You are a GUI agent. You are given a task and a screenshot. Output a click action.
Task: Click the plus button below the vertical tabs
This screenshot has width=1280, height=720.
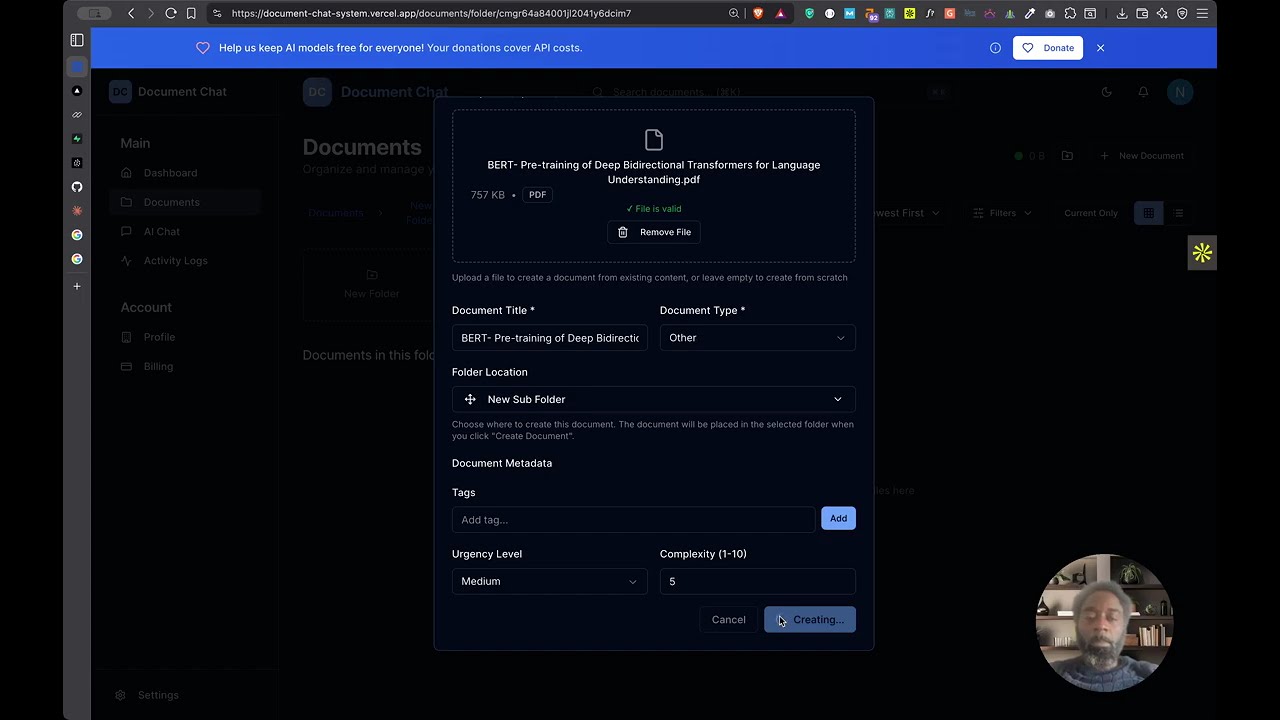click(x=77, y=286)
